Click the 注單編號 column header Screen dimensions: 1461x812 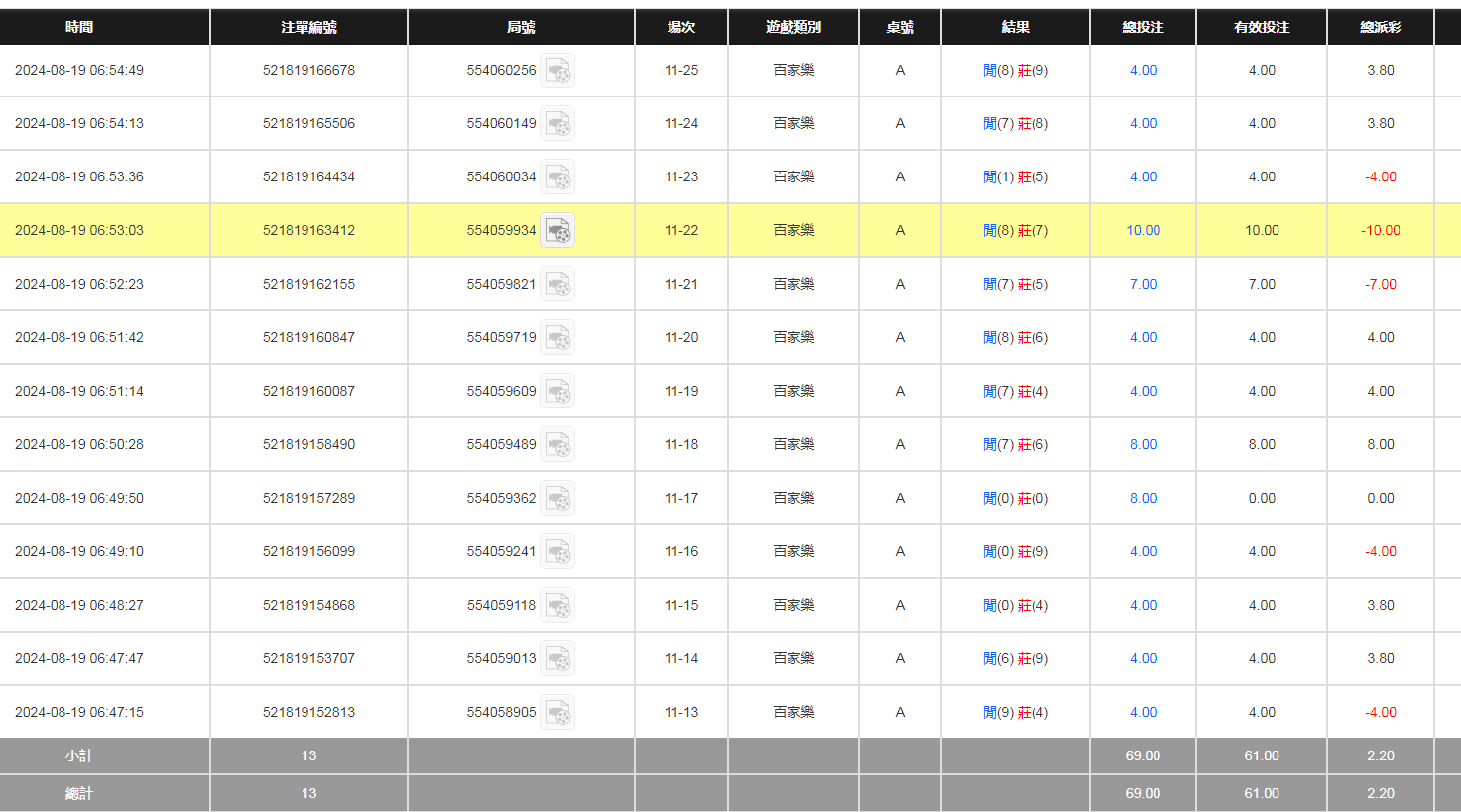[x=308, y=27]
